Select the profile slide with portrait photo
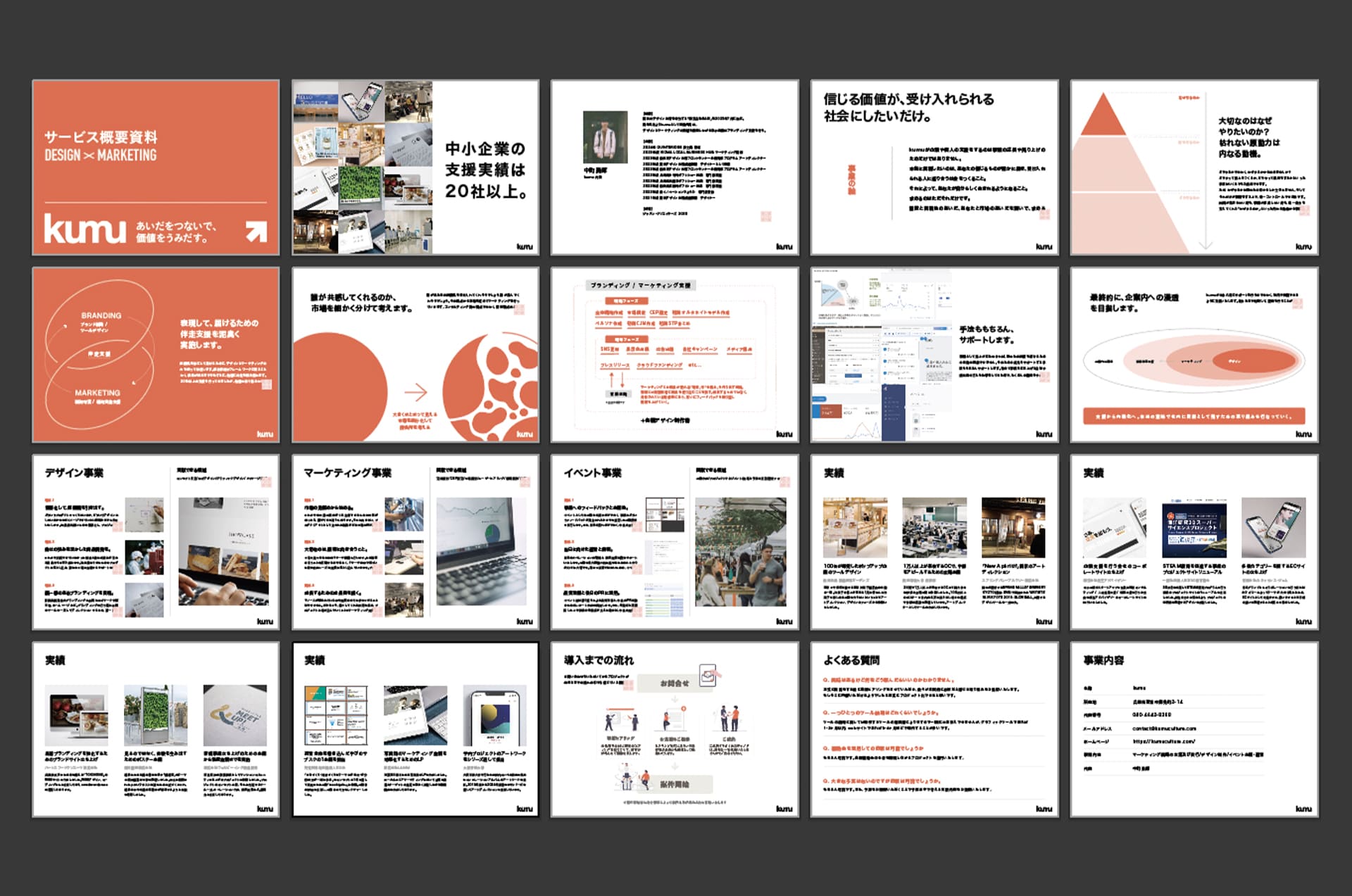1352x896 pixels. [675, 168]
